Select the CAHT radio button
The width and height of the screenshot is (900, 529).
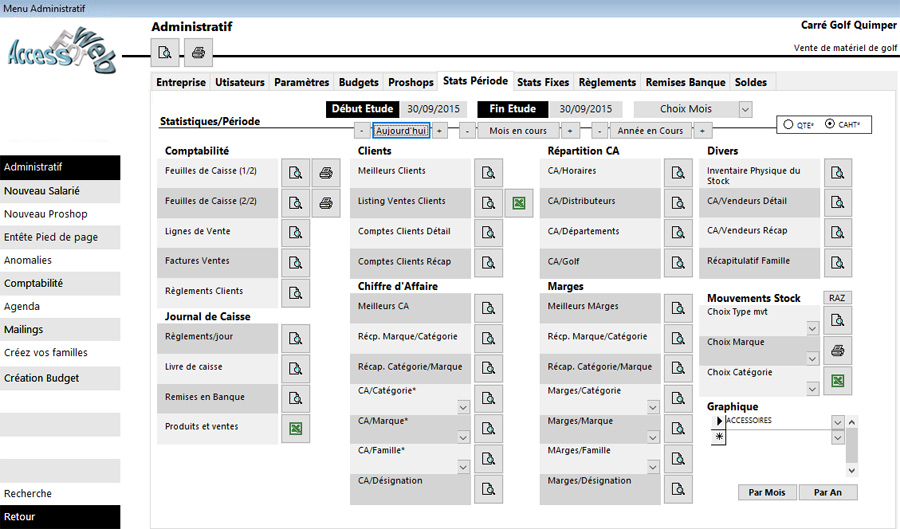tap(830, 125)
